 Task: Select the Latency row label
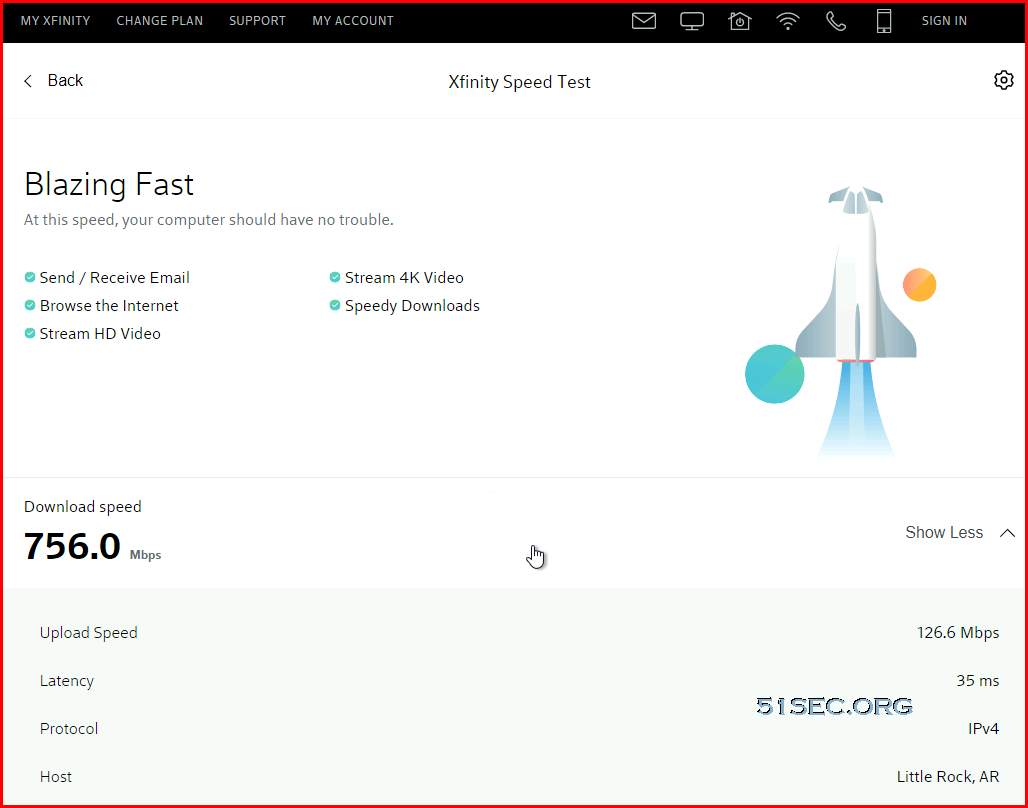click(67, 681)
